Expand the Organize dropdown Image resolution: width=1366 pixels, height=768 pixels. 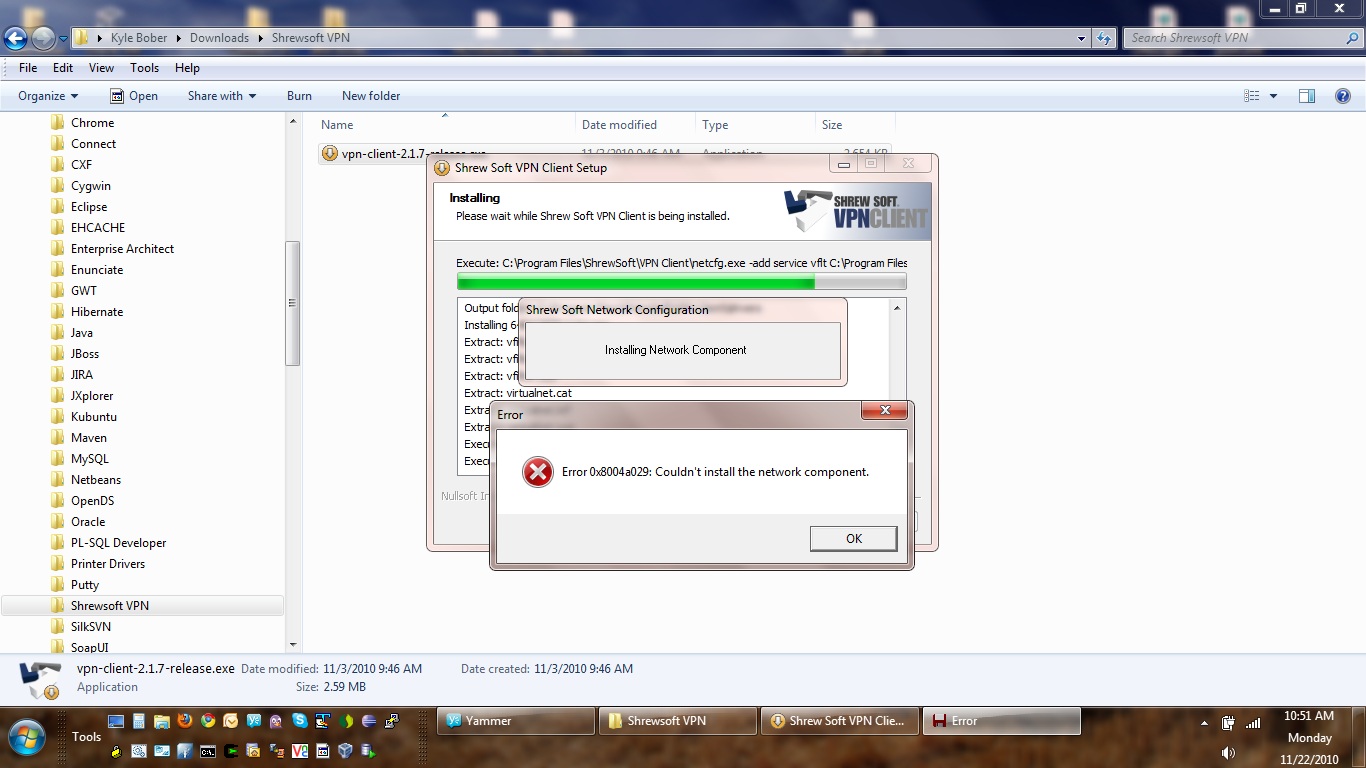click(48, 96)
